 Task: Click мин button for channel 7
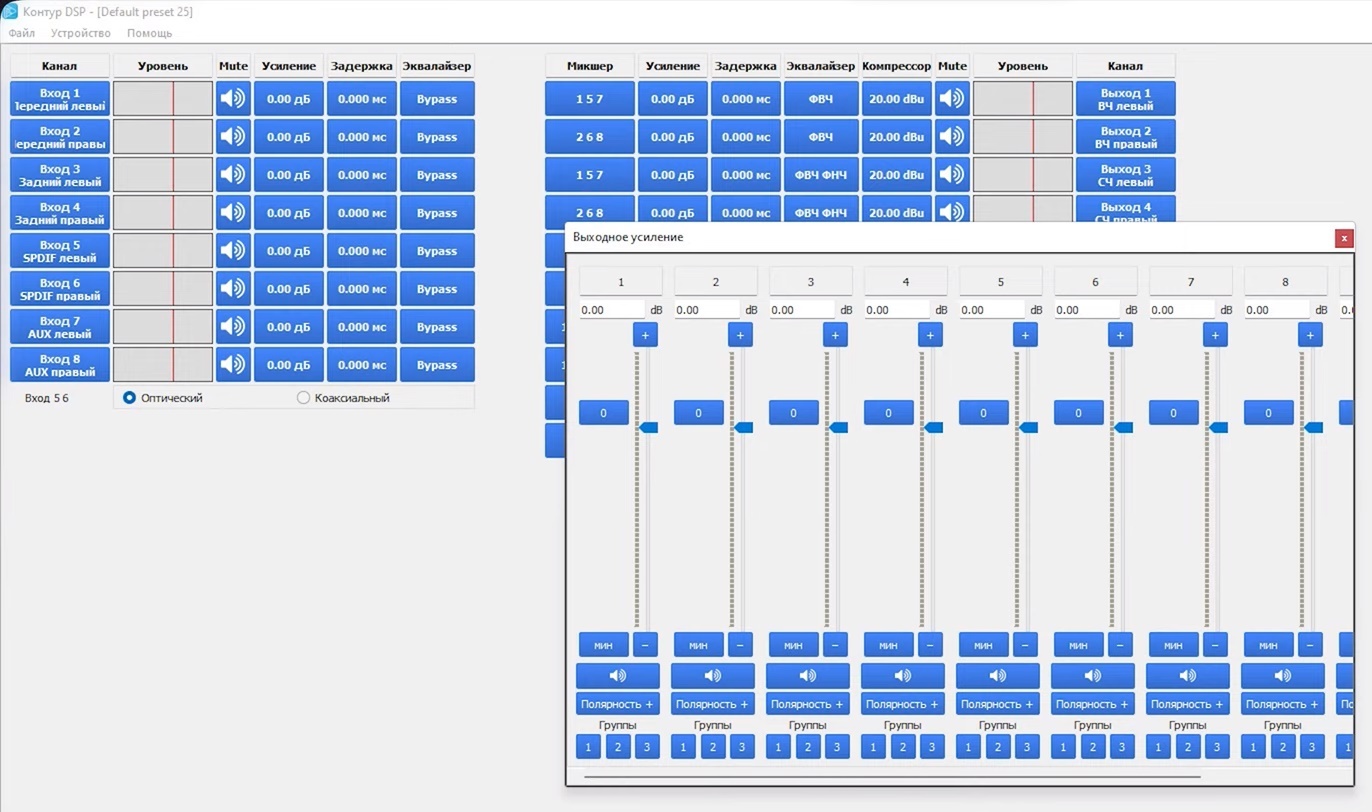(x=1173, y=645)
